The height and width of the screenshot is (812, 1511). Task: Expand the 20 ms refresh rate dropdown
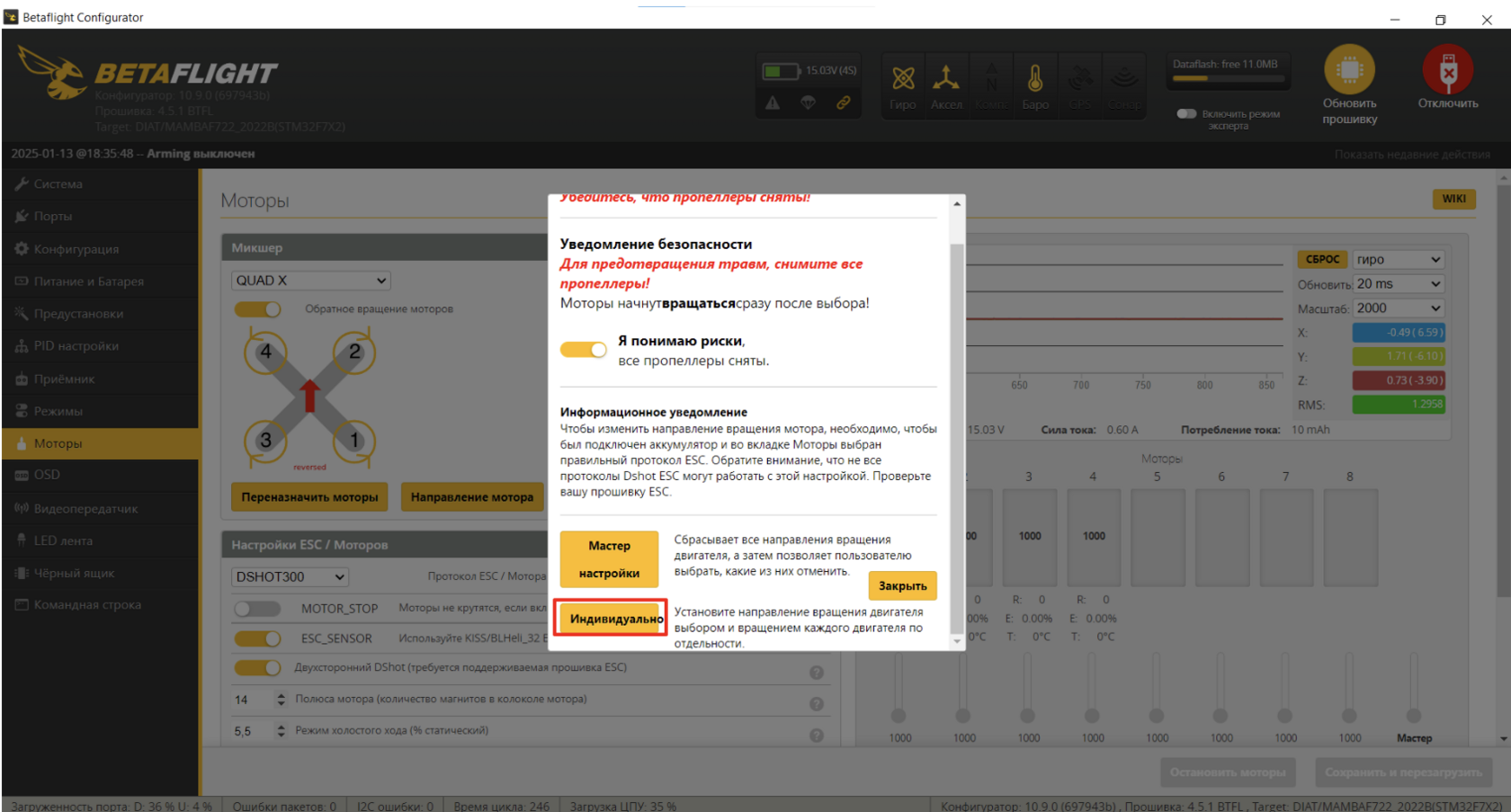pyautogui.click(x=1399, y=284)
